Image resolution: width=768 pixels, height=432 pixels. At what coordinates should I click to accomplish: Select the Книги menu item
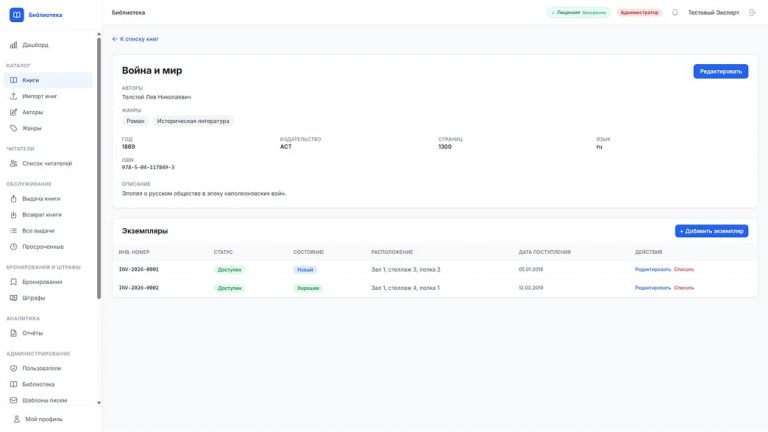pos(48,80)
